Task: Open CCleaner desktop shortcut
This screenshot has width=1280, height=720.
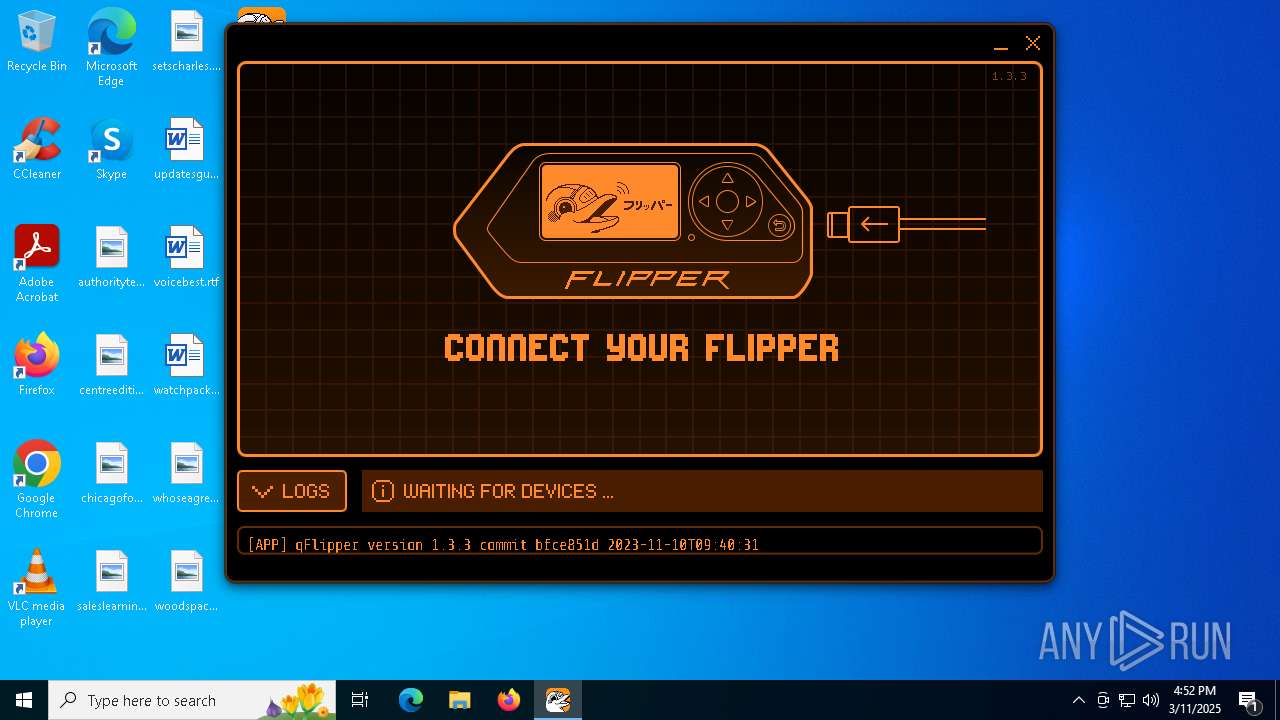Action: click(x=37, y=150)
